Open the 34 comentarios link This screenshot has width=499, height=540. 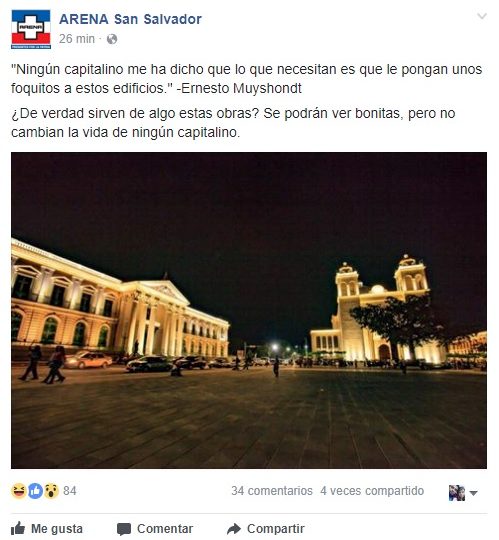pos(272,491)
